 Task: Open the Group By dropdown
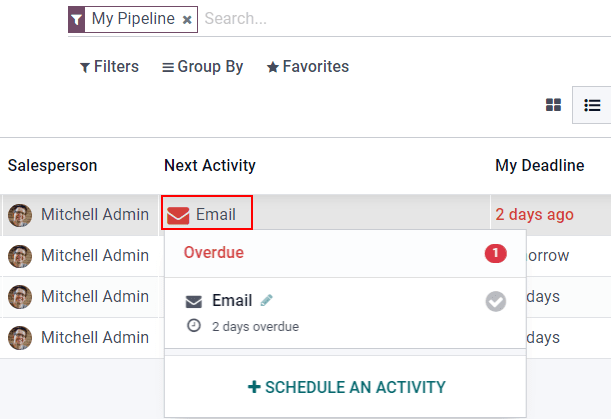tap(203, 67)
